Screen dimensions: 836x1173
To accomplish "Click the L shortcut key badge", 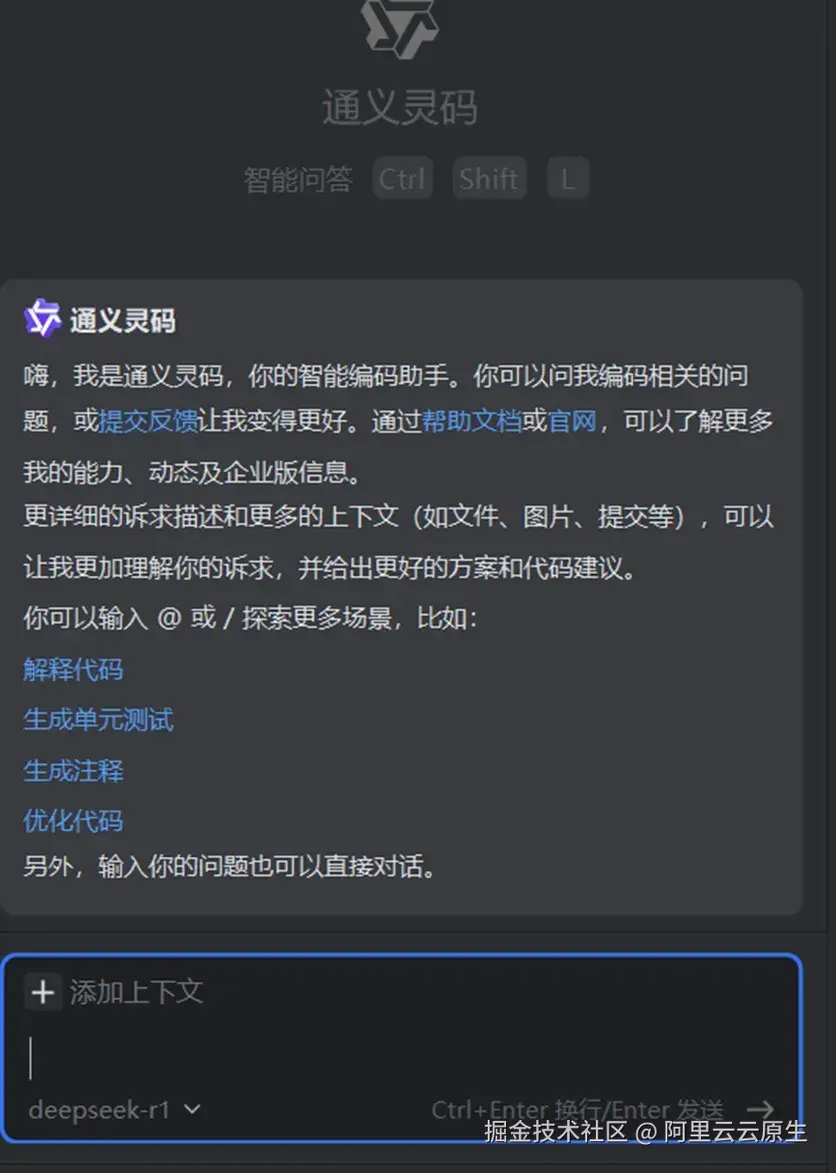I will [x=568, y=178].
